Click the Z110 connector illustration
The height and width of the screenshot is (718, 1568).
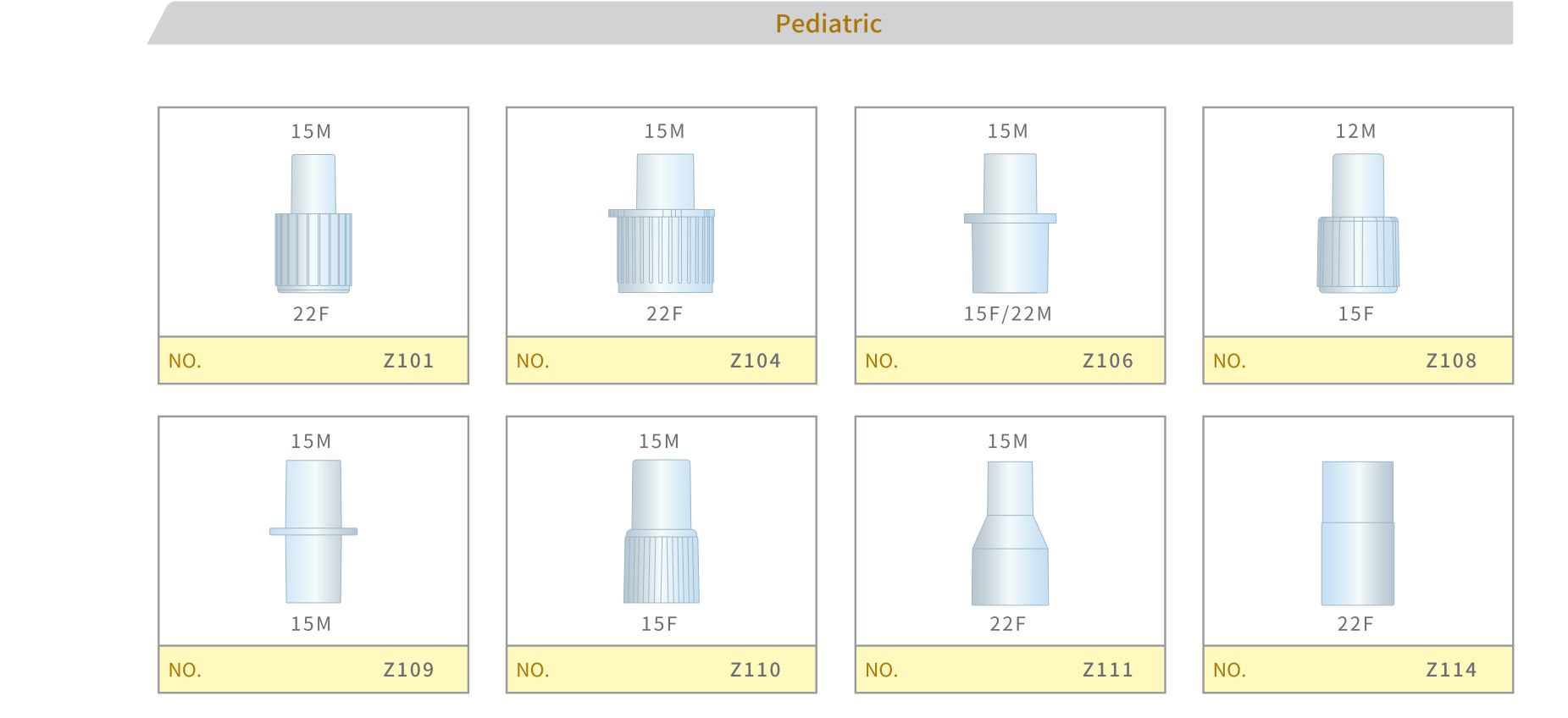[x=662, y=532]
